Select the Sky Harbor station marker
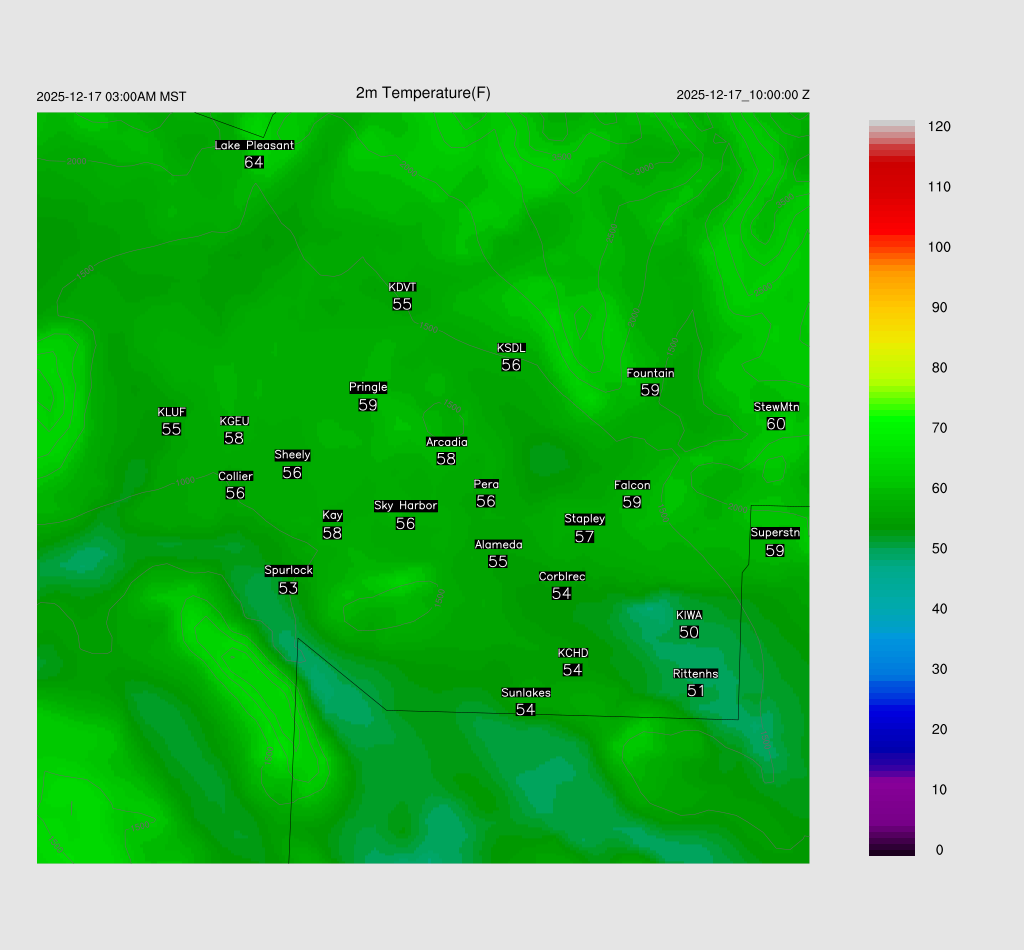Viewport: 1024px width, 950px height. point(405,506)
